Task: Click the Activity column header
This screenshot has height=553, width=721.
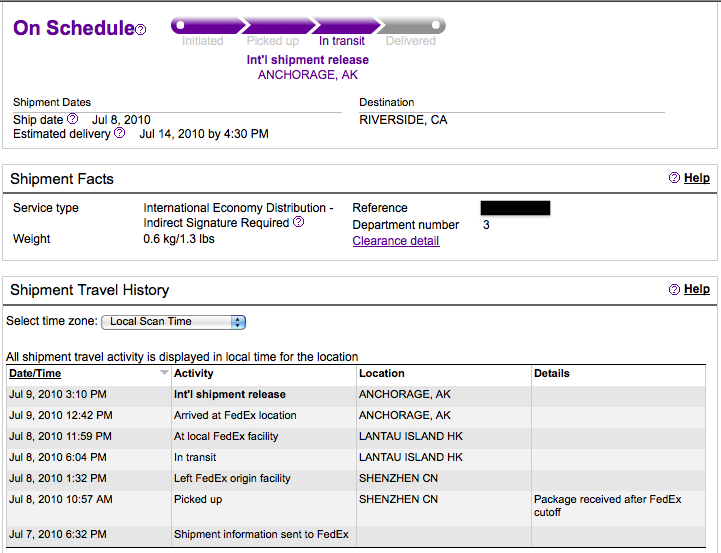Action: pyautogui.click(x=194, y=373)
